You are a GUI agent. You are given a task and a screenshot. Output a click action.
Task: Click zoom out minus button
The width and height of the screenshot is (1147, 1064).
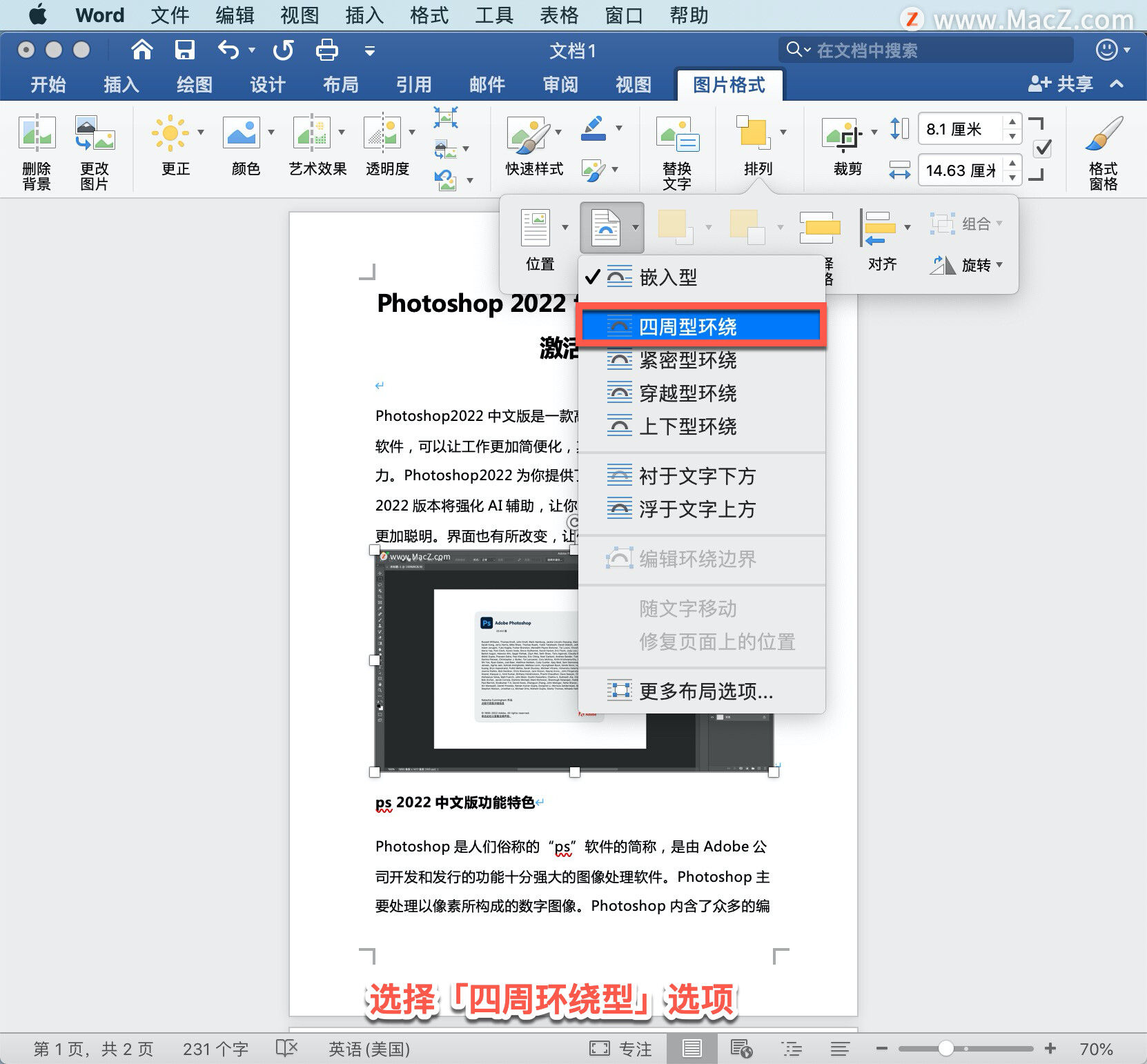881,1049
